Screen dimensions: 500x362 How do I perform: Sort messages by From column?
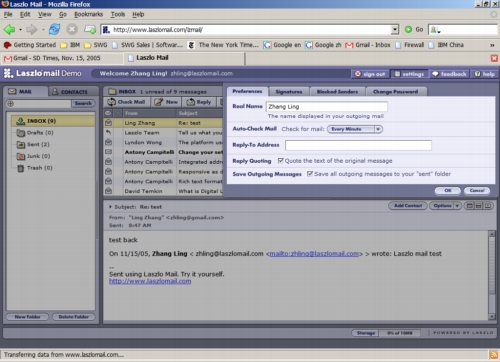click(x=149, y=113)
